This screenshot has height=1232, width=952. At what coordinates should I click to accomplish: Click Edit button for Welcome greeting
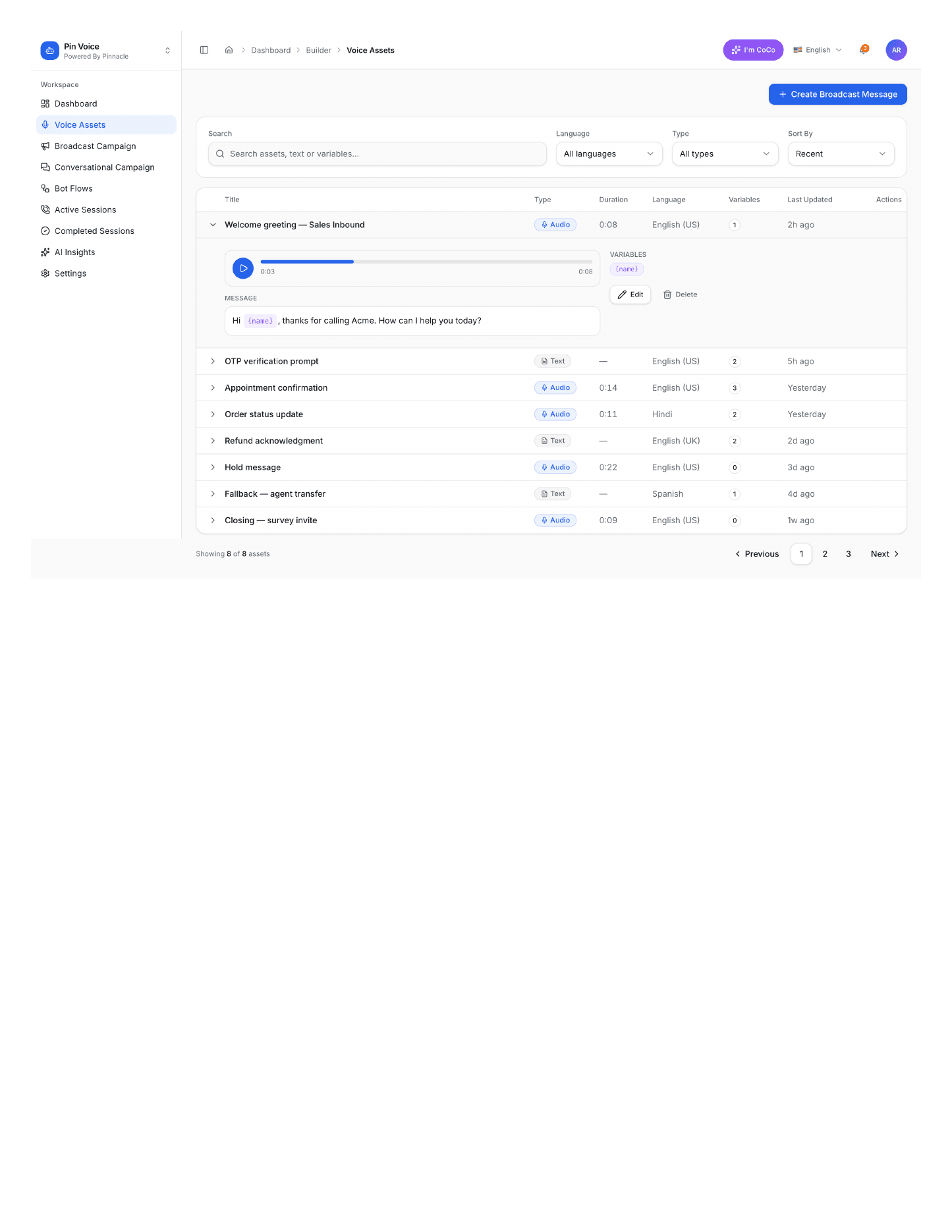pos(630,294)
